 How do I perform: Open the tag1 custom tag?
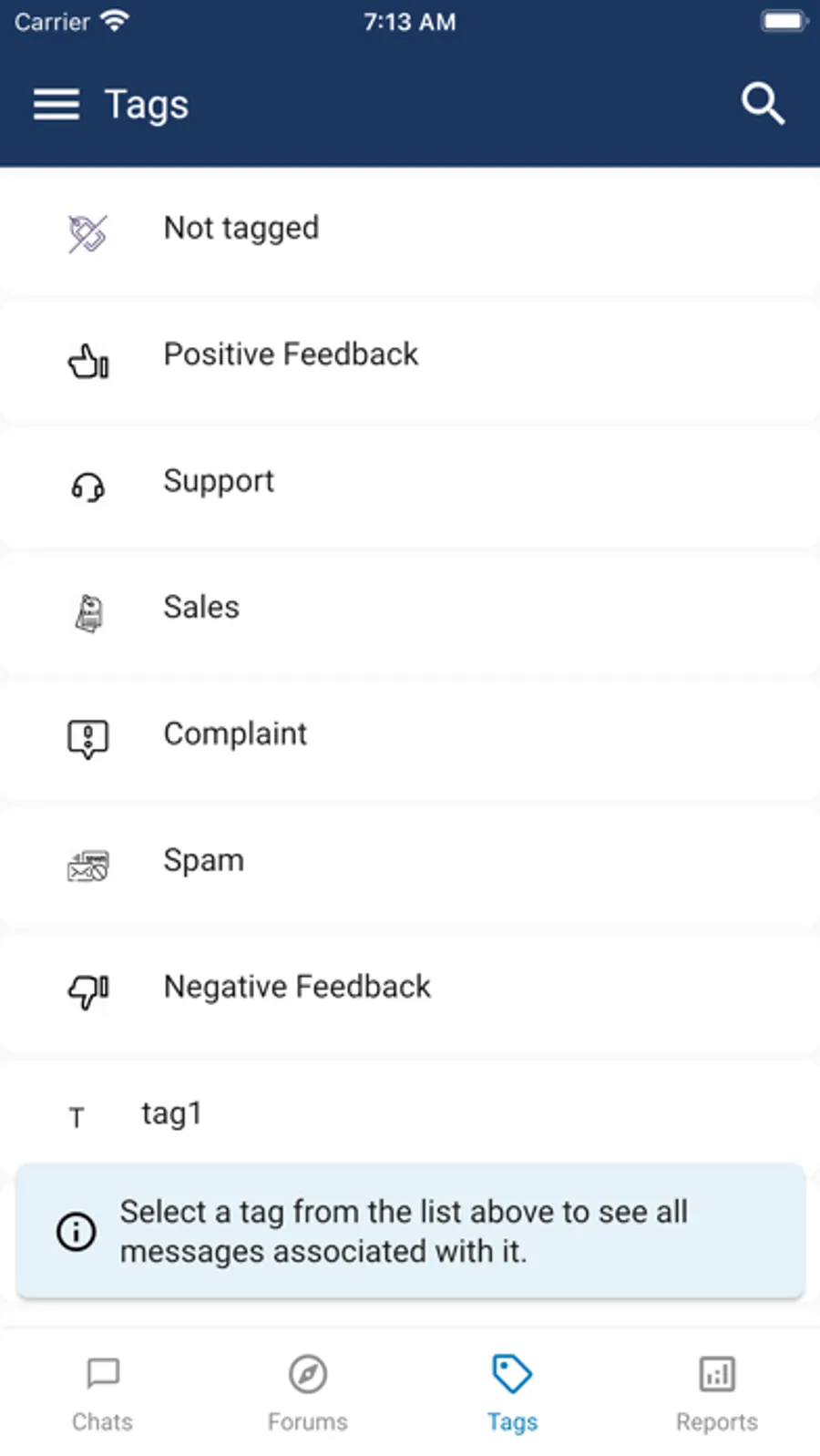coord(171,1113)
